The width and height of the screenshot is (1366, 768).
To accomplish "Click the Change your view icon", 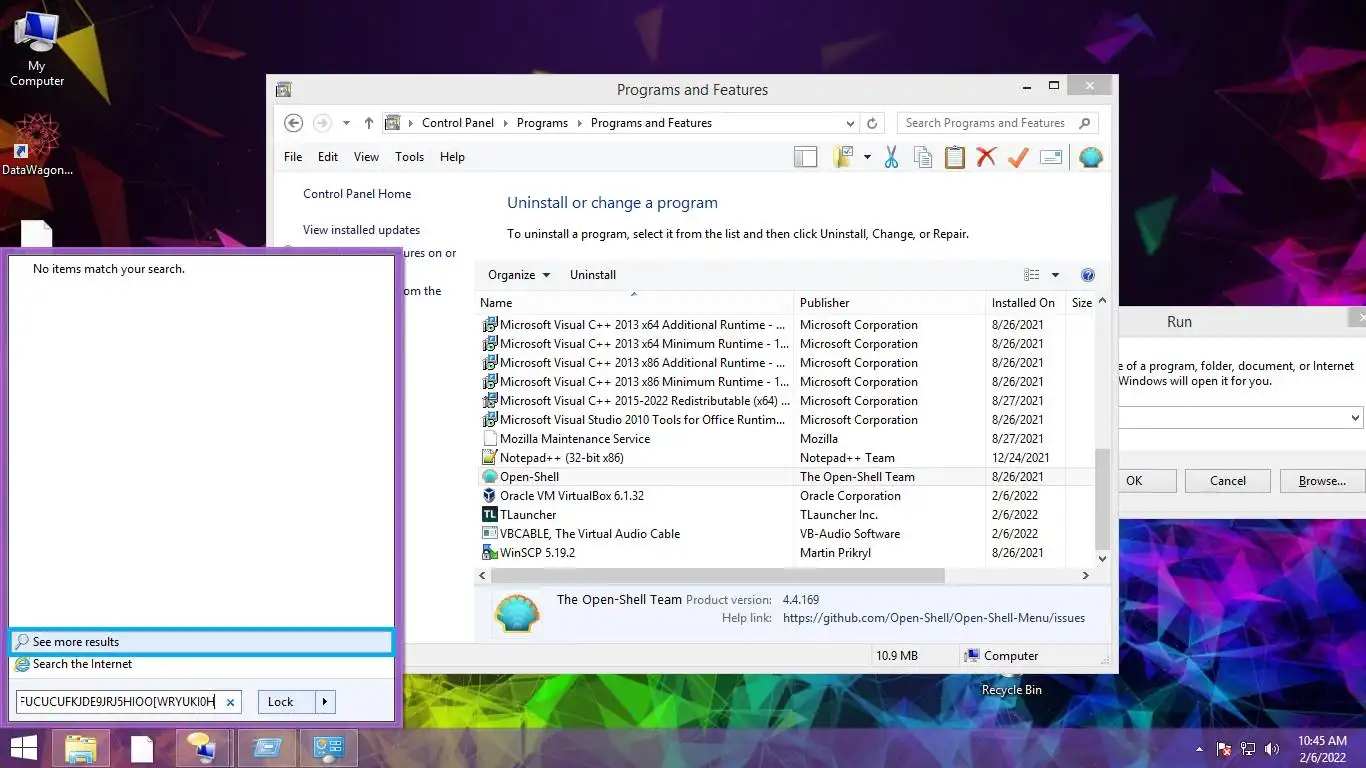I will click(x=1032, y=275).
